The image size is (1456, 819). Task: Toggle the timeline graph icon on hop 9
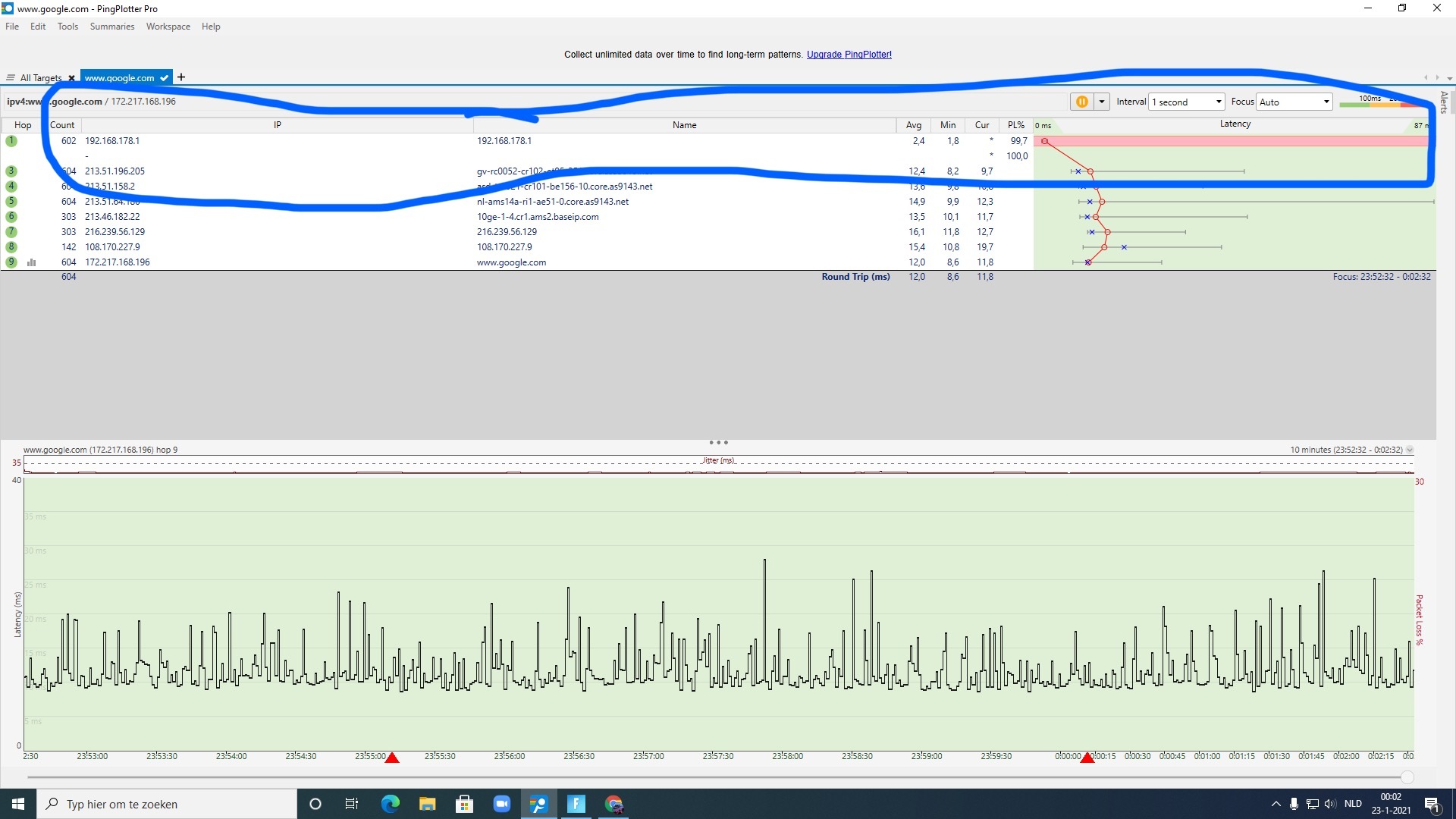(x=32, y=262)
